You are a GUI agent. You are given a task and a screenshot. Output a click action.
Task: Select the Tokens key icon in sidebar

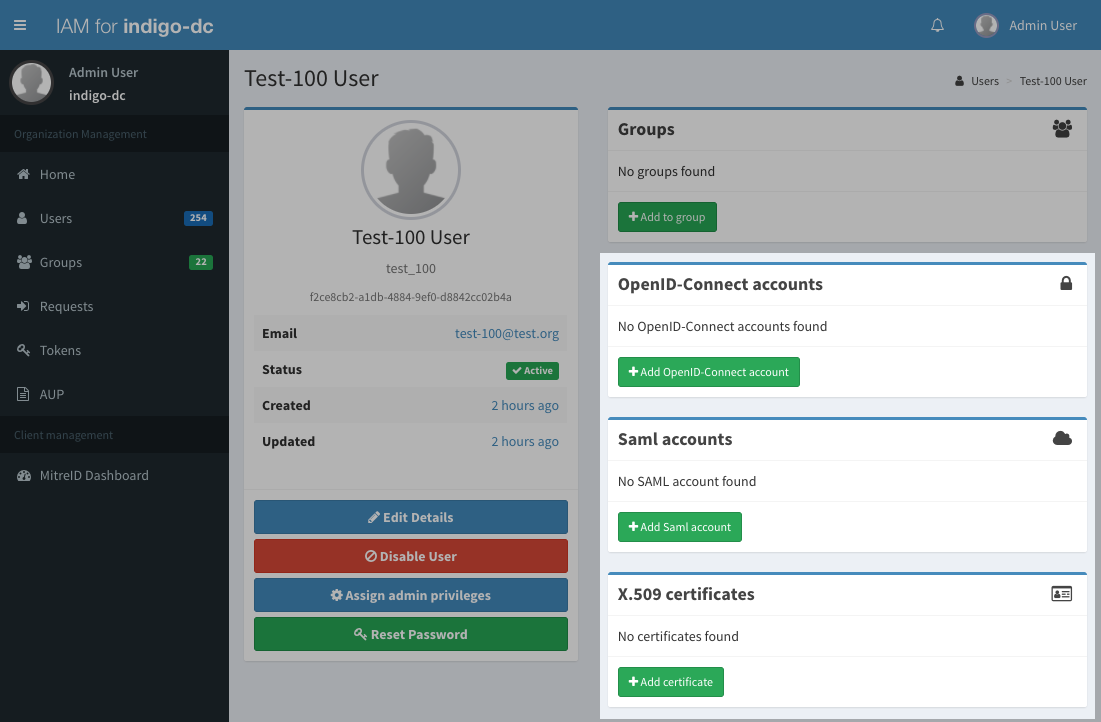pos(23,350)
